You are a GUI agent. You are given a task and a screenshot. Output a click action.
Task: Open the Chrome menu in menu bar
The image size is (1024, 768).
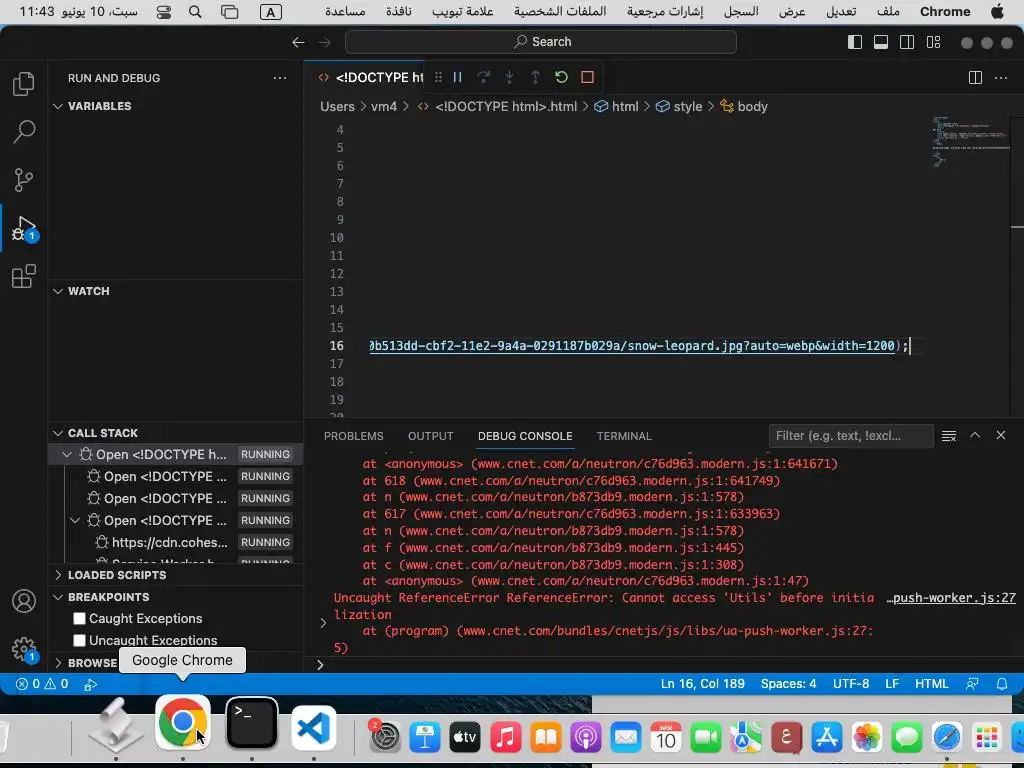tap(944, 12)
